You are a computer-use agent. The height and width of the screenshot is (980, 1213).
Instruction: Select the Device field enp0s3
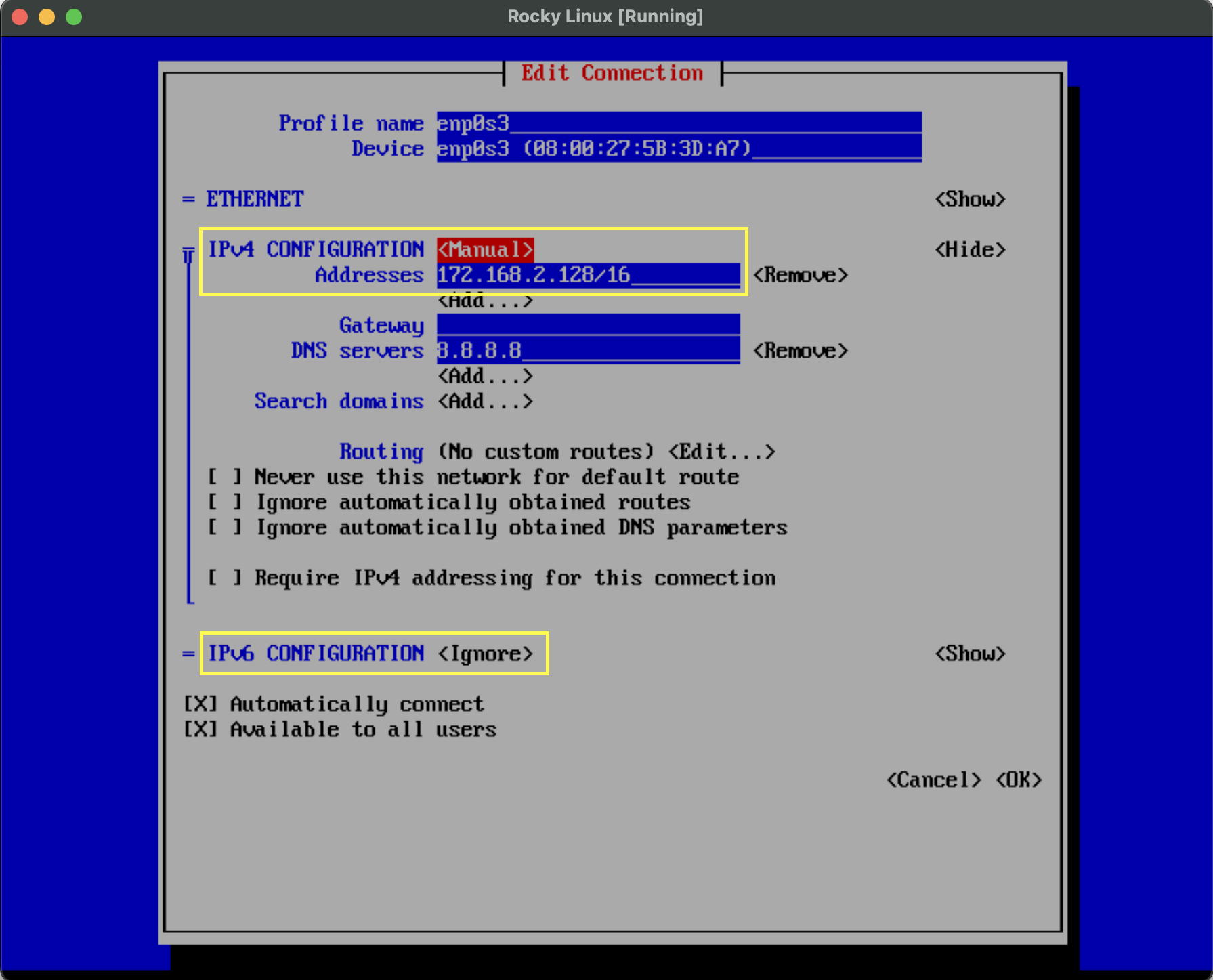click(x=679, y=148)
